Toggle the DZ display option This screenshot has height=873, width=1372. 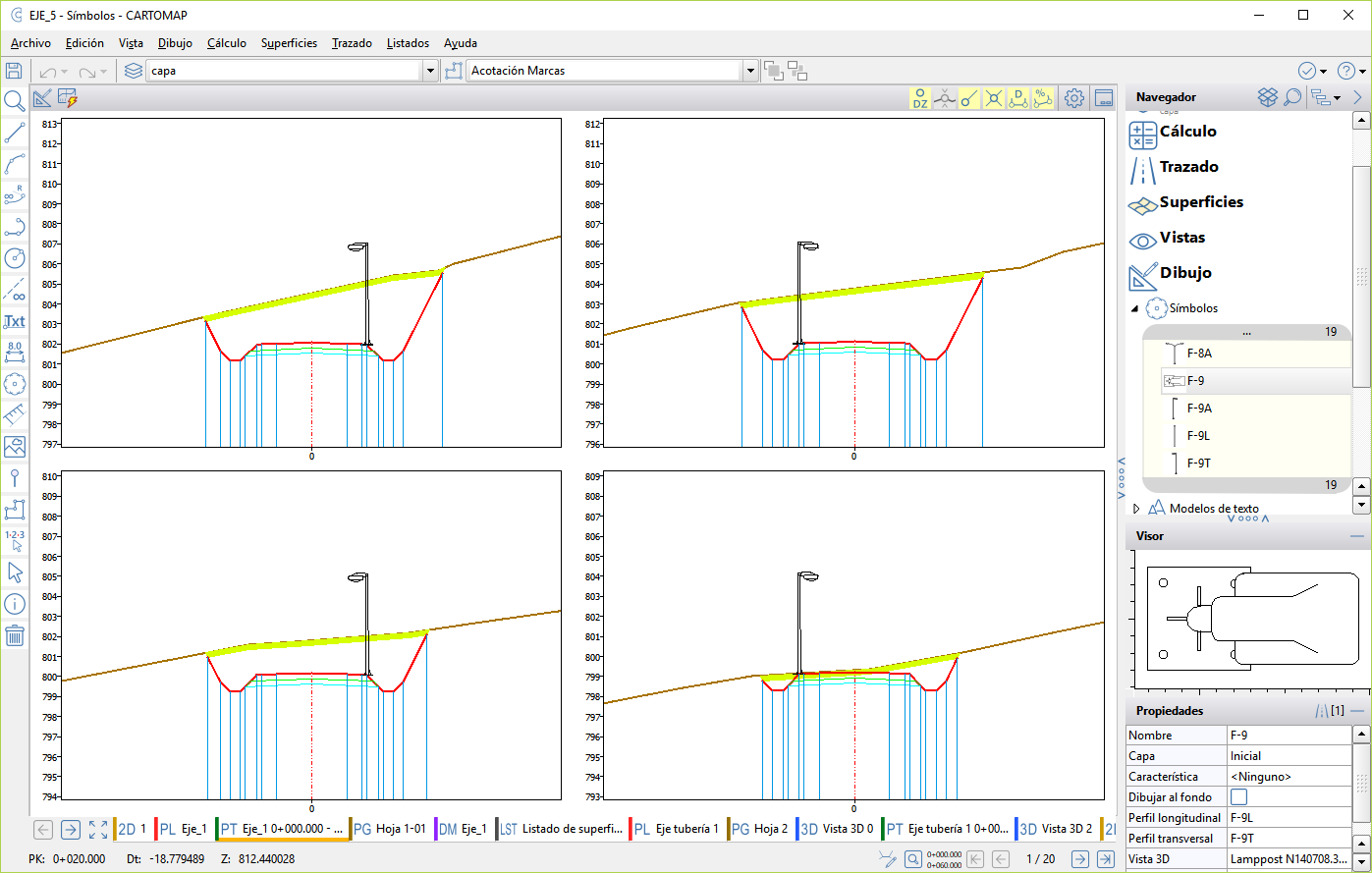920,98
